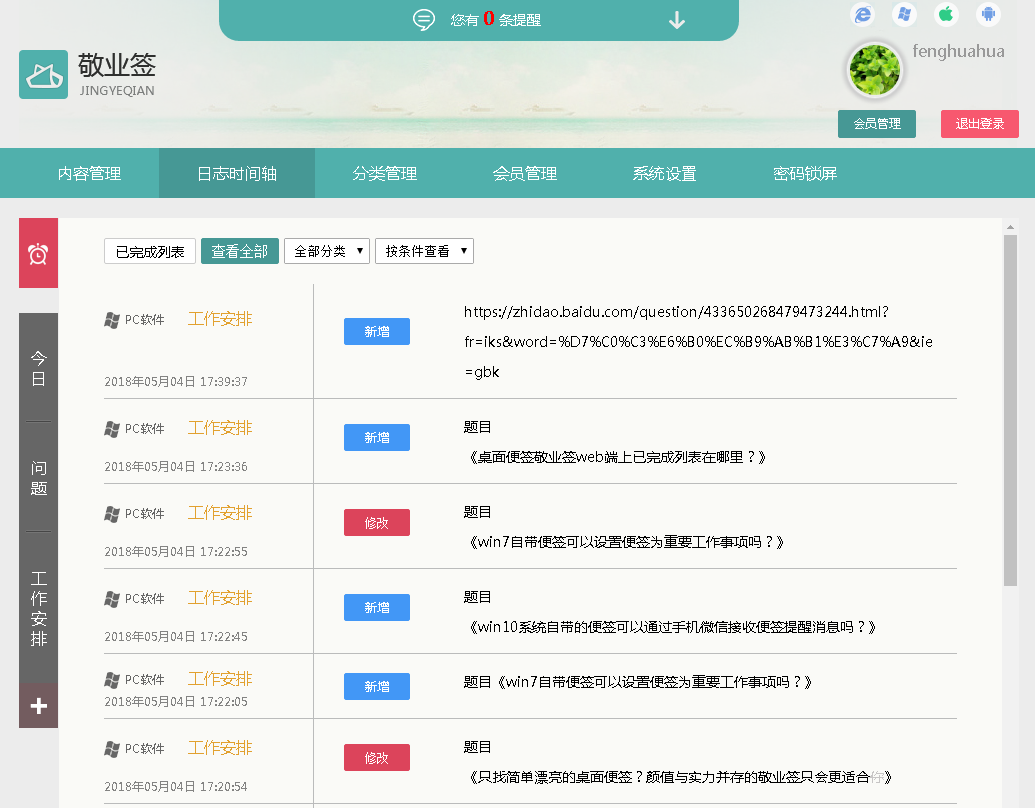Click the 新增 tag on the 17:39:37 entry
1035x808 pixels.
(x=377, y=332)
